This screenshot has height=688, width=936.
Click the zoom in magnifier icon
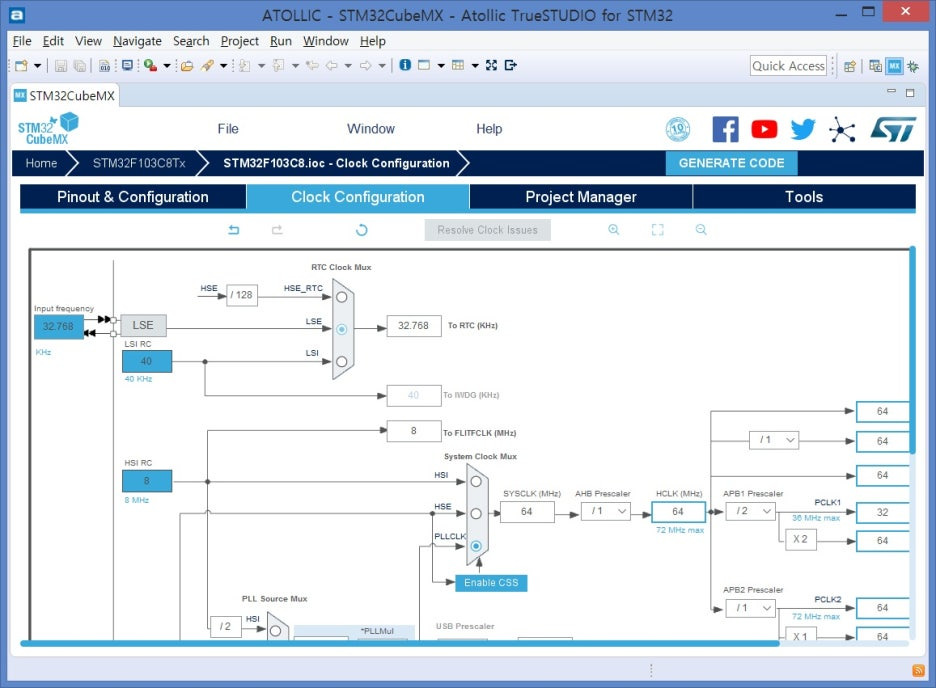click(x=614, y=230)
